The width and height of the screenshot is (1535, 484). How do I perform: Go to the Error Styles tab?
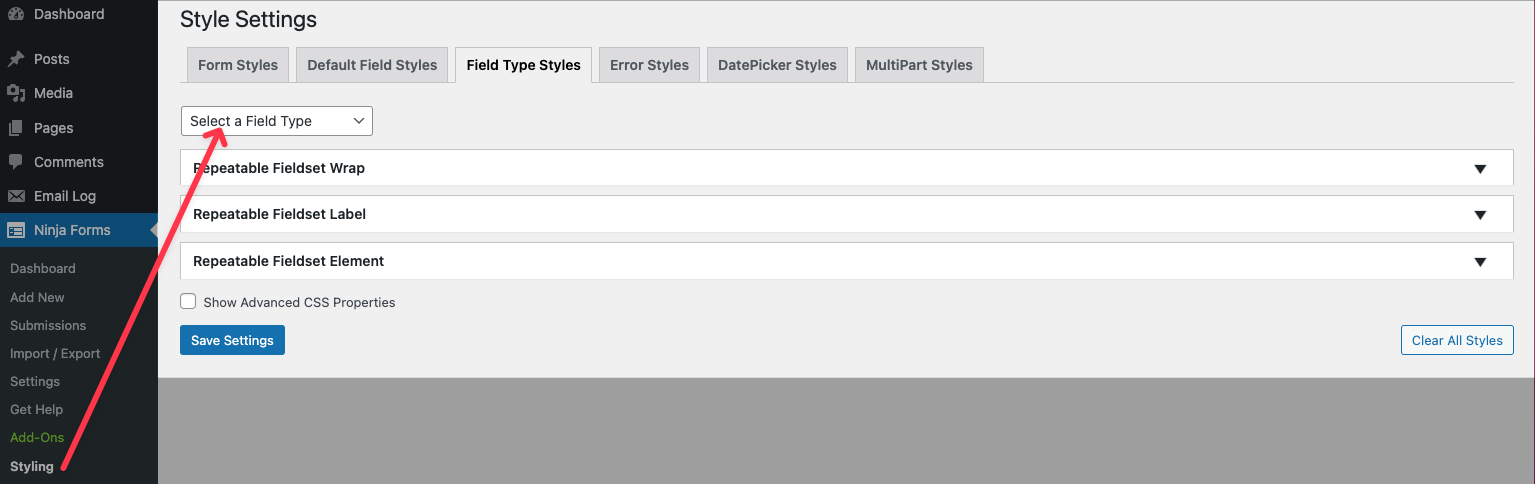649,65
